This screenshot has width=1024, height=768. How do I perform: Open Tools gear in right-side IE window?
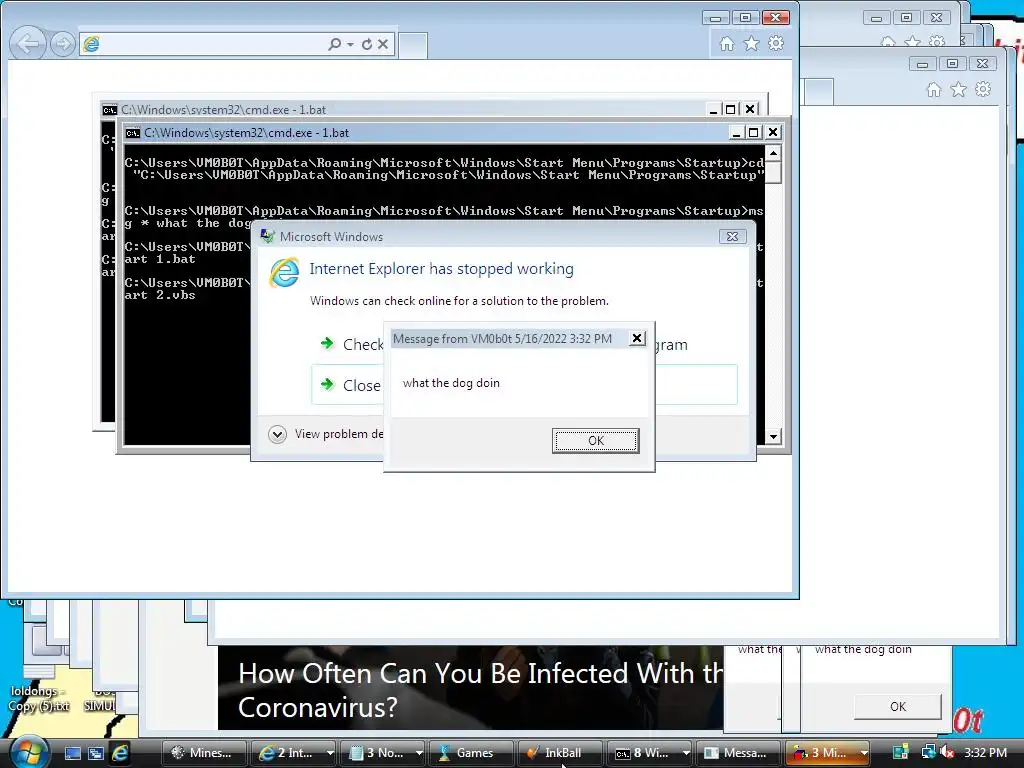point(983,89)
